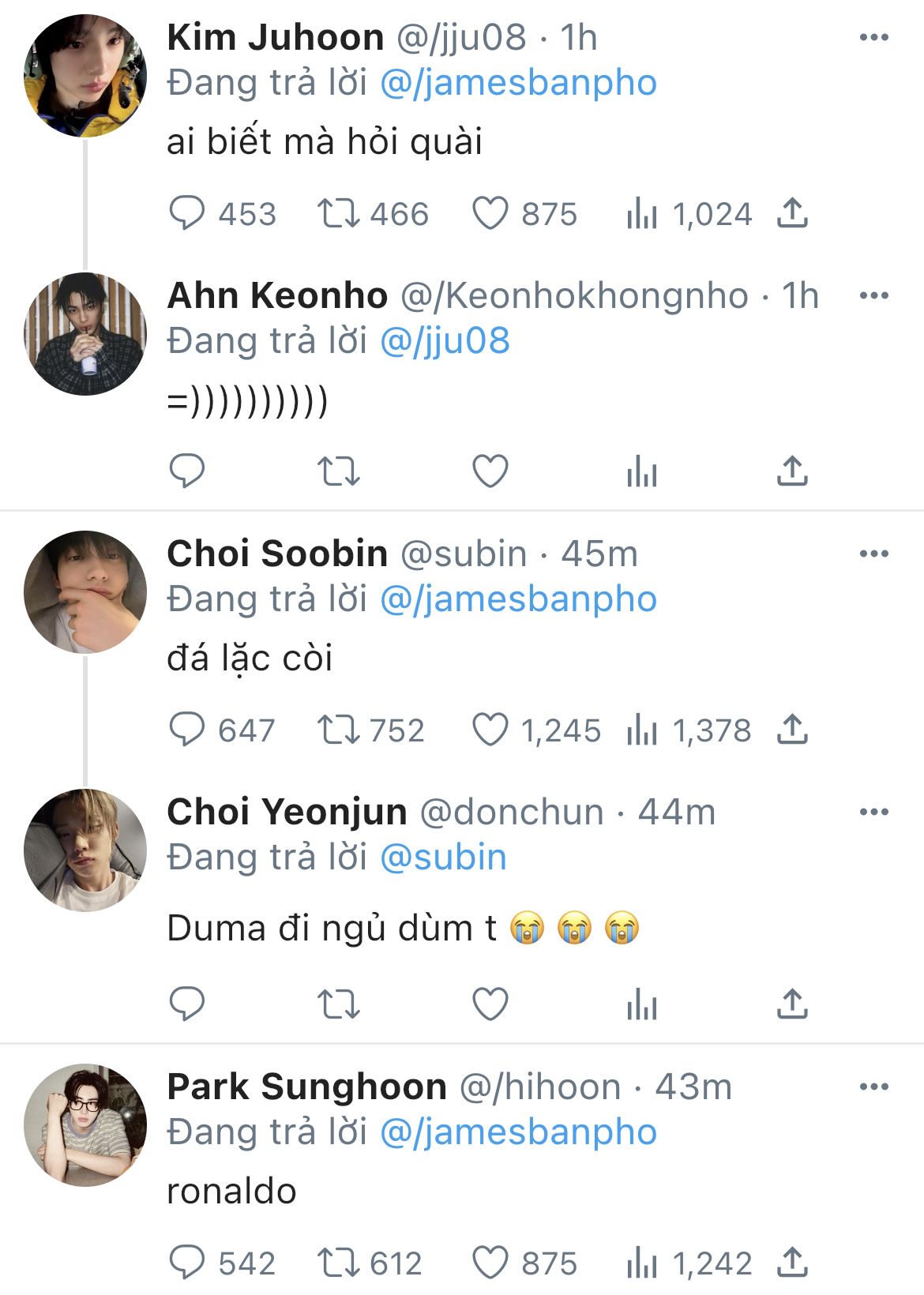The image size is (924, 1295).
Task: Open more options for Kim Juhoon's tweet
Action: tap(873, 37)
